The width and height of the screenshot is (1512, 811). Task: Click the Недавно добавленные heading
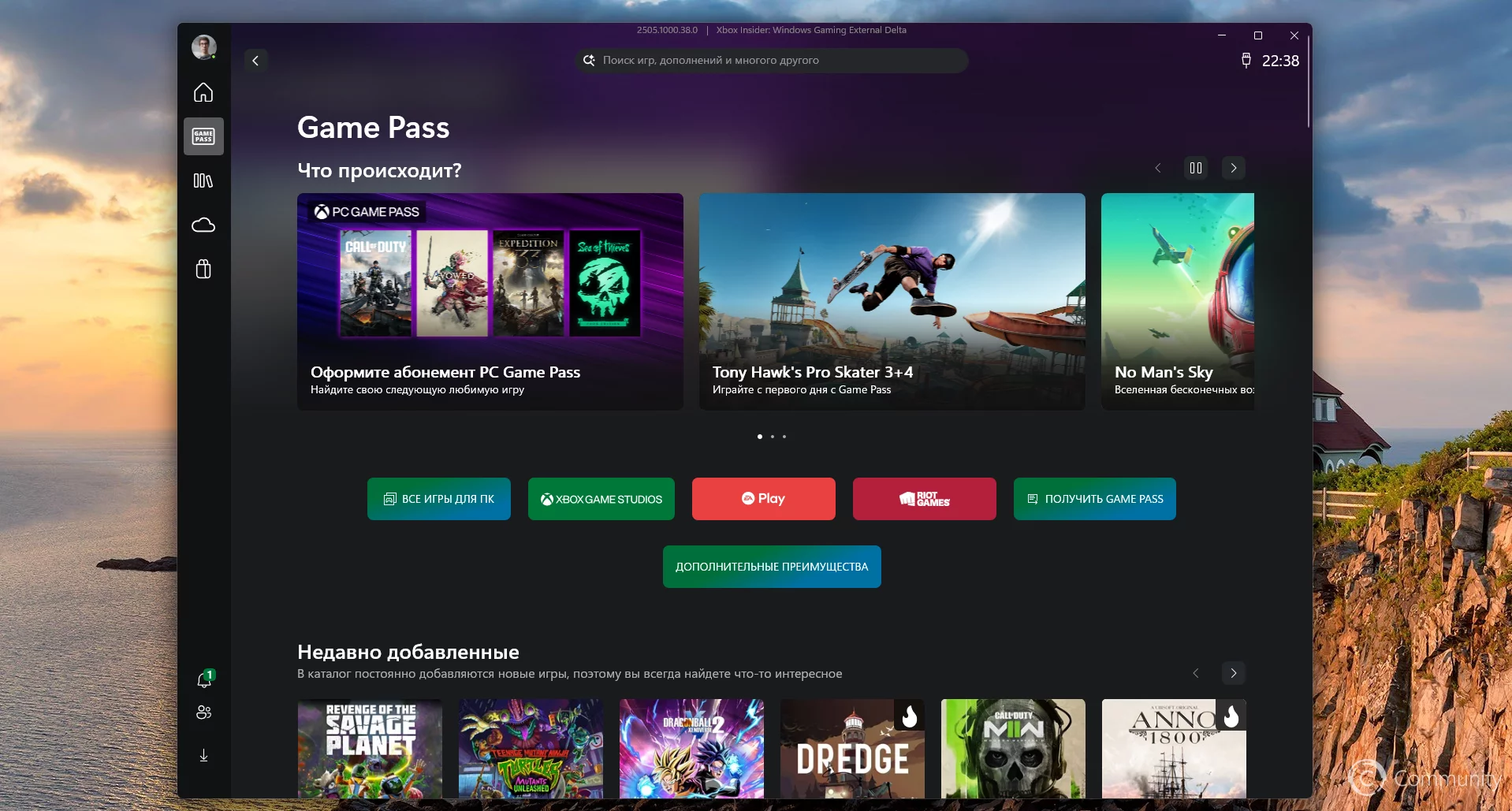pyautogui.click(x=408, y=652)
